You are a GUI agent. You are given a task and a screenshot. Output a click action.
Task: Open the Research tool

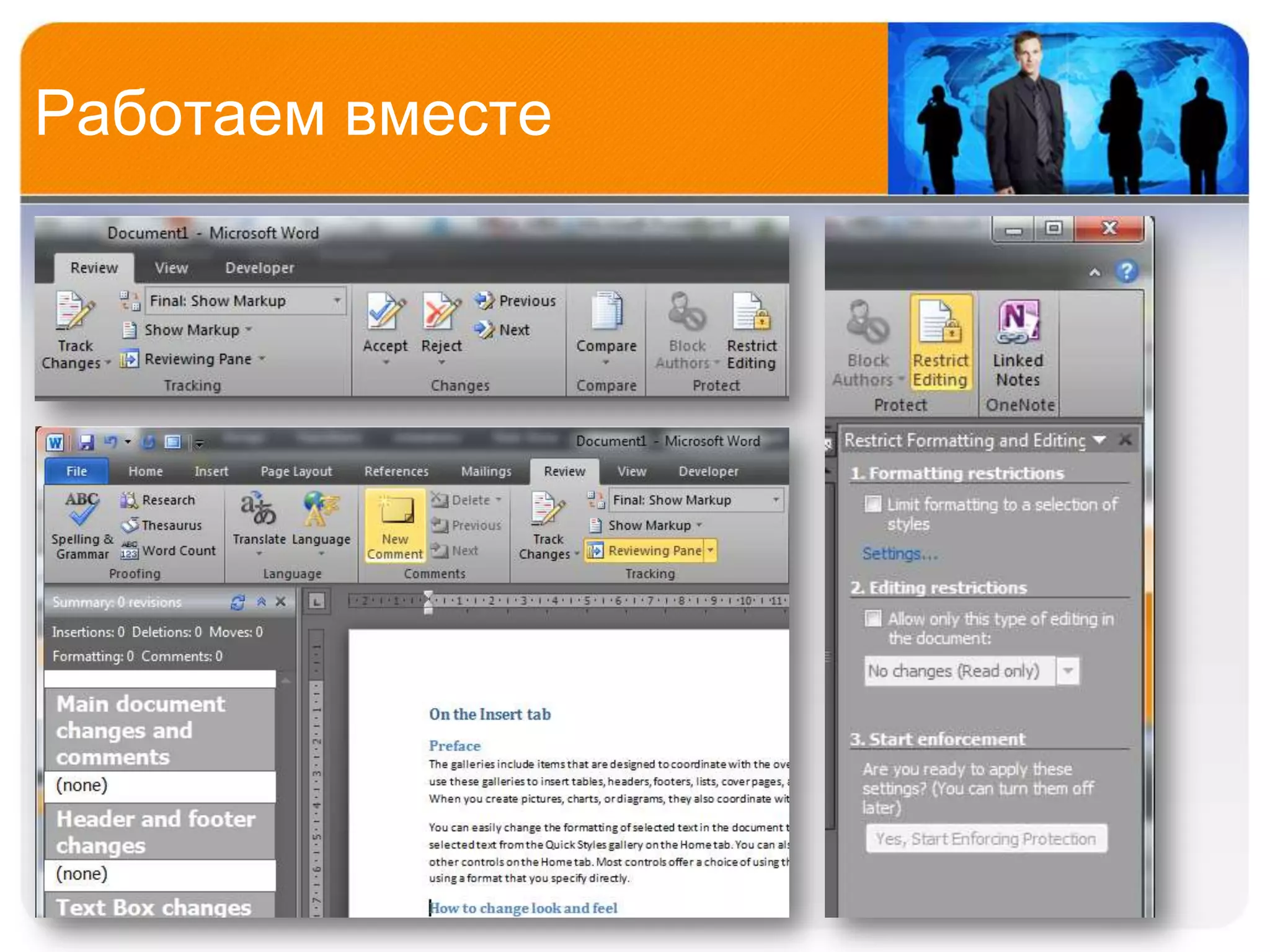point(158,500)
